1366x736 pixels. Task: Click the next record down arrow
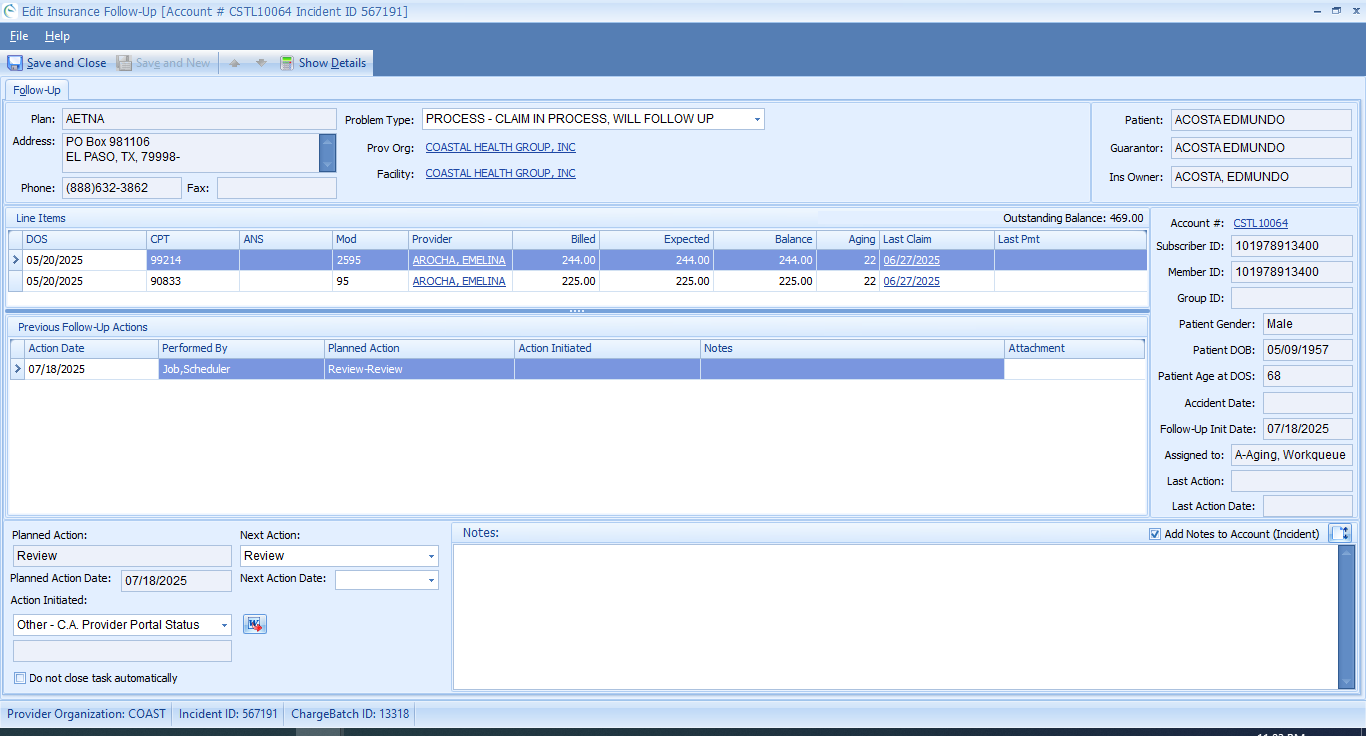(261, 63)
